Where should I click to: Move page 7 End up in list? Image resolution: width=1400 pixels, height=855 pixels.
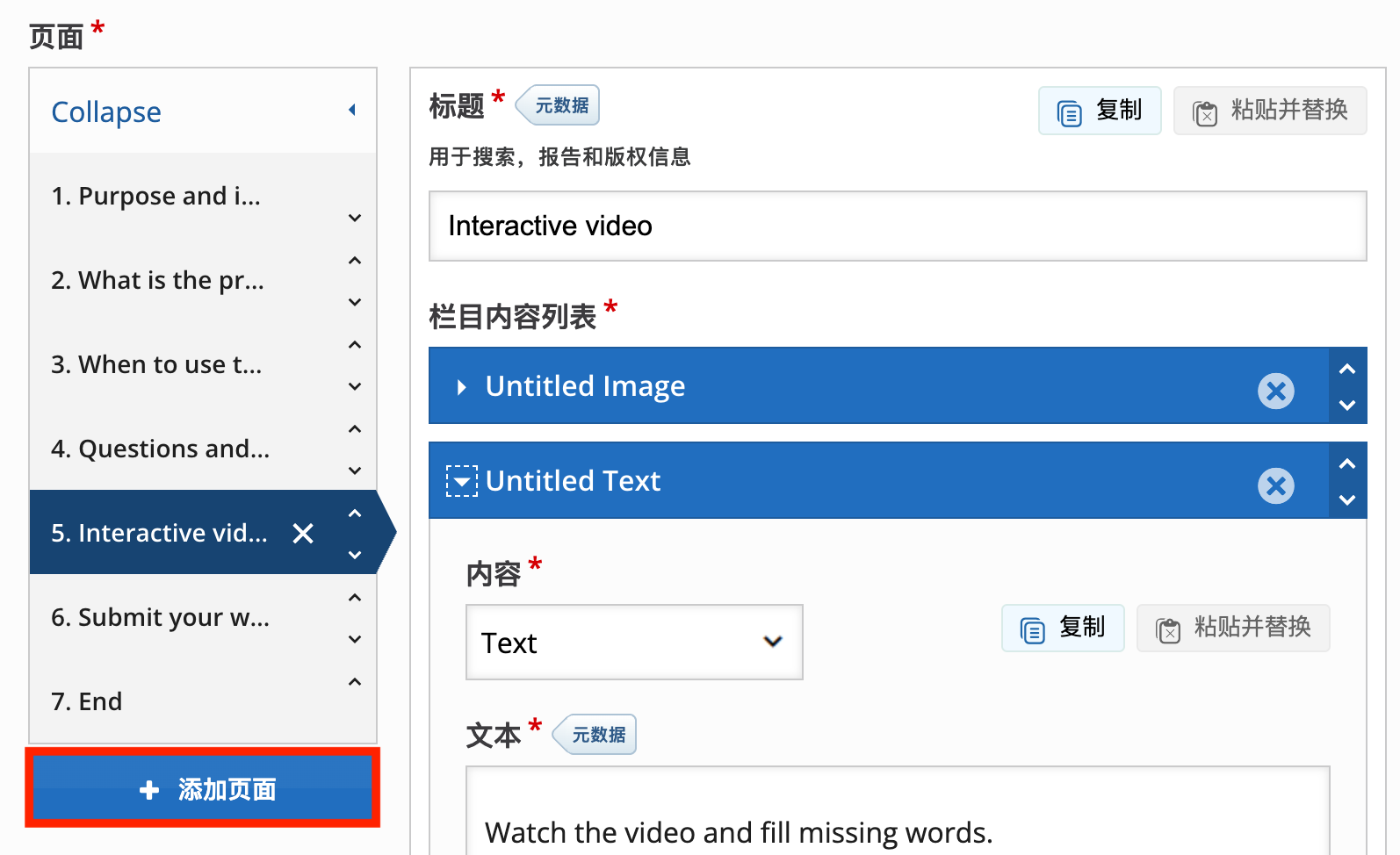[x=355, y=682]
